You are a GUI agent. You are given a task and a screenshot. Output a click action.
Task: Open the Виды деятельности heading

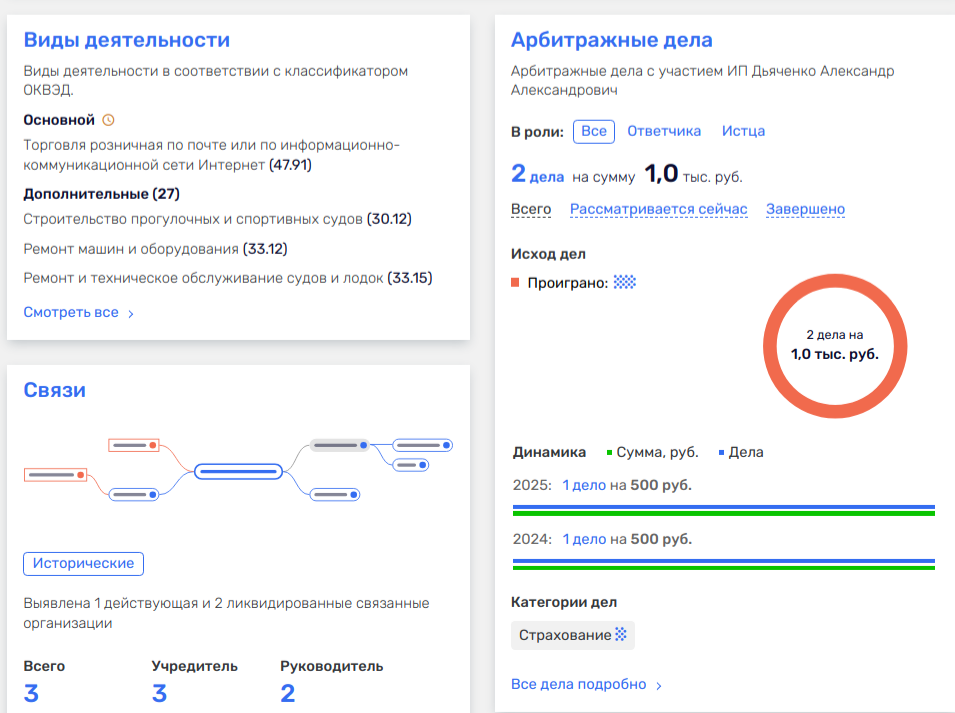coord(127,40)
